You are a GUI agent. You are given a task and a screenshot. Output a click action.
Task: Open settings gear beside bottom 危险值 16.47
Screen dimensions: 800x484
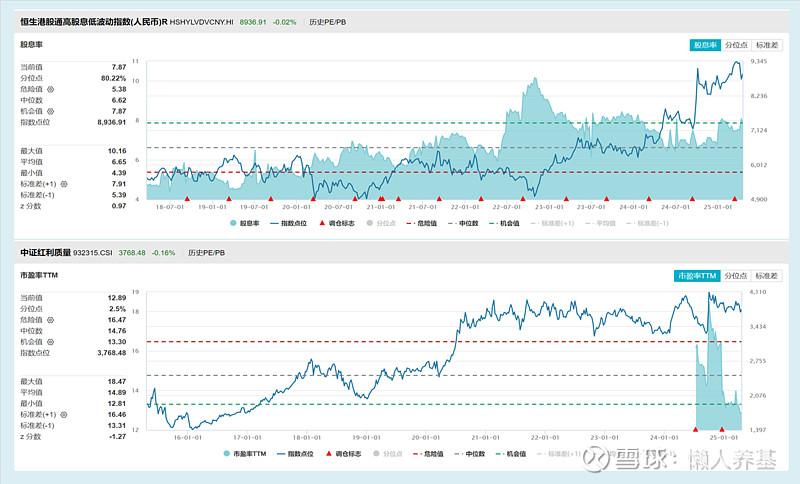tap(51, 320)
